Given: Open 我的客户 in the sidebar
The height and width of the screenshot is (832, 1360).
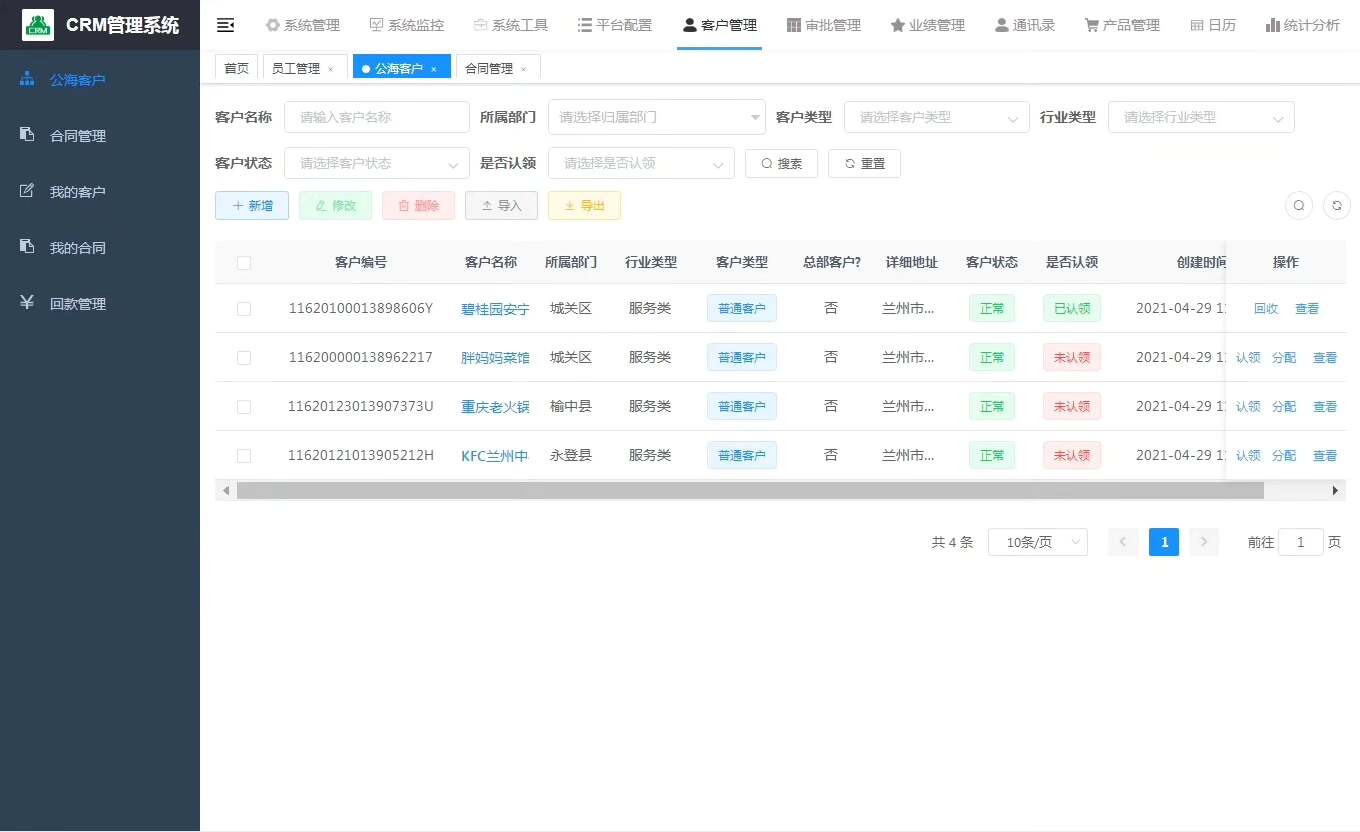Looking at the screenshot, I should click(77, 192).
